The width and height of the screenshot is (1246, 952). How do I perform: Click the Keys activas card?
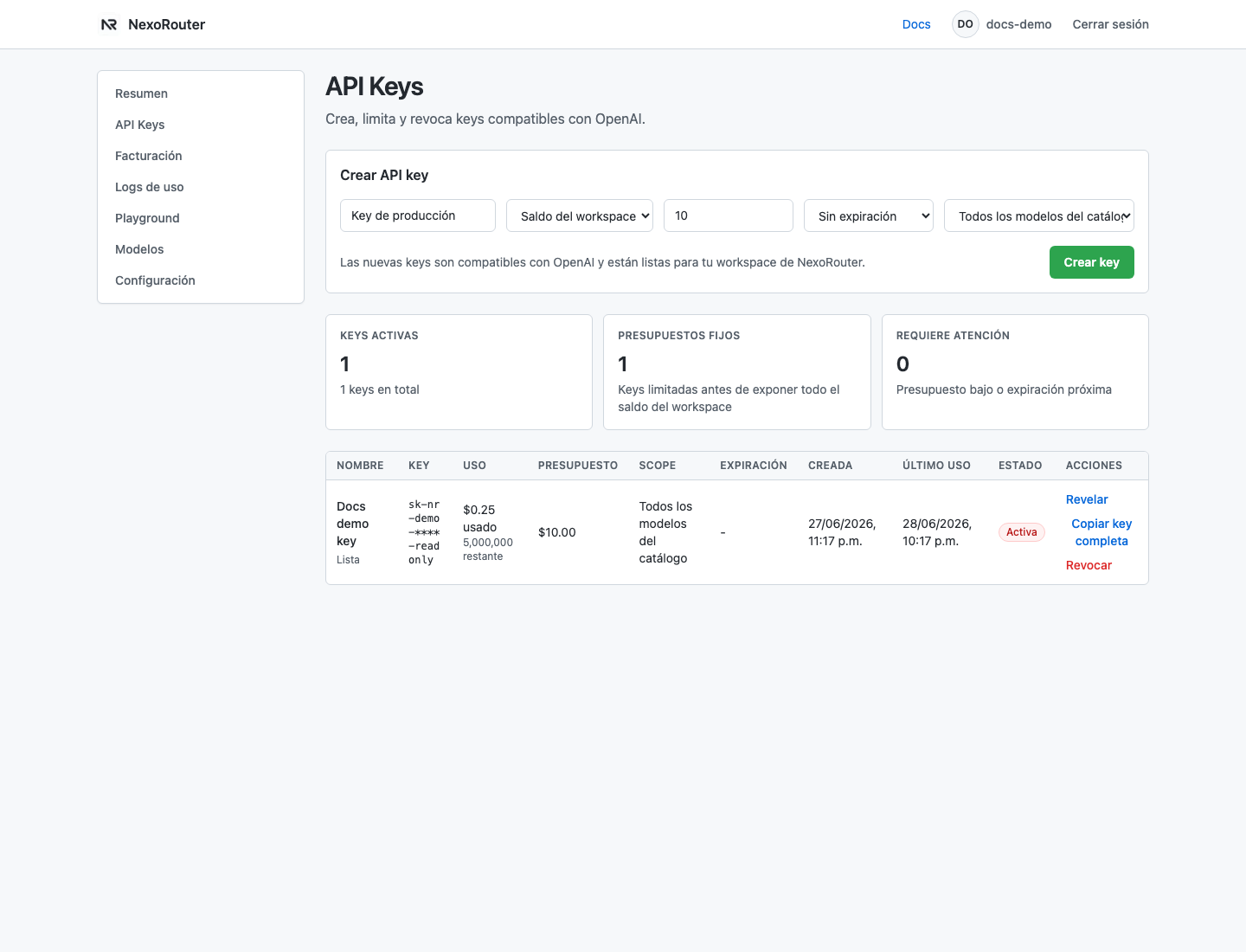[459, 372]
